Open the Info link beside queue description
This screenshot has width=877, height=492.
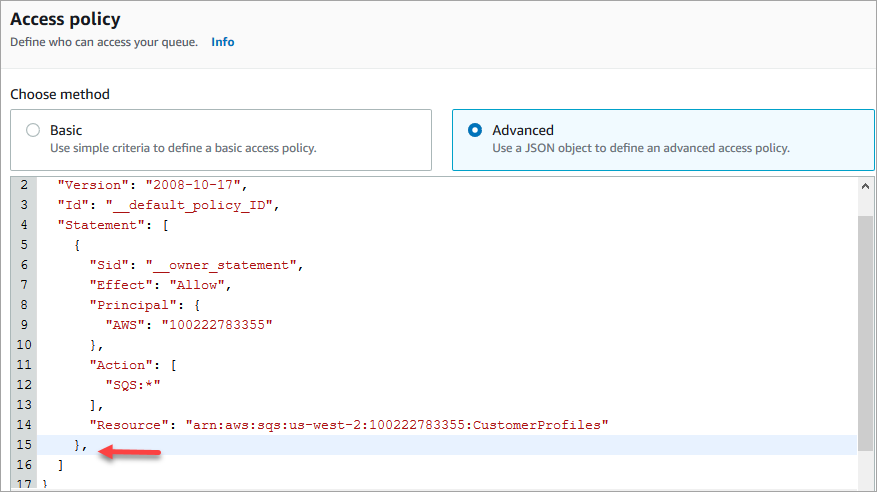222,42
